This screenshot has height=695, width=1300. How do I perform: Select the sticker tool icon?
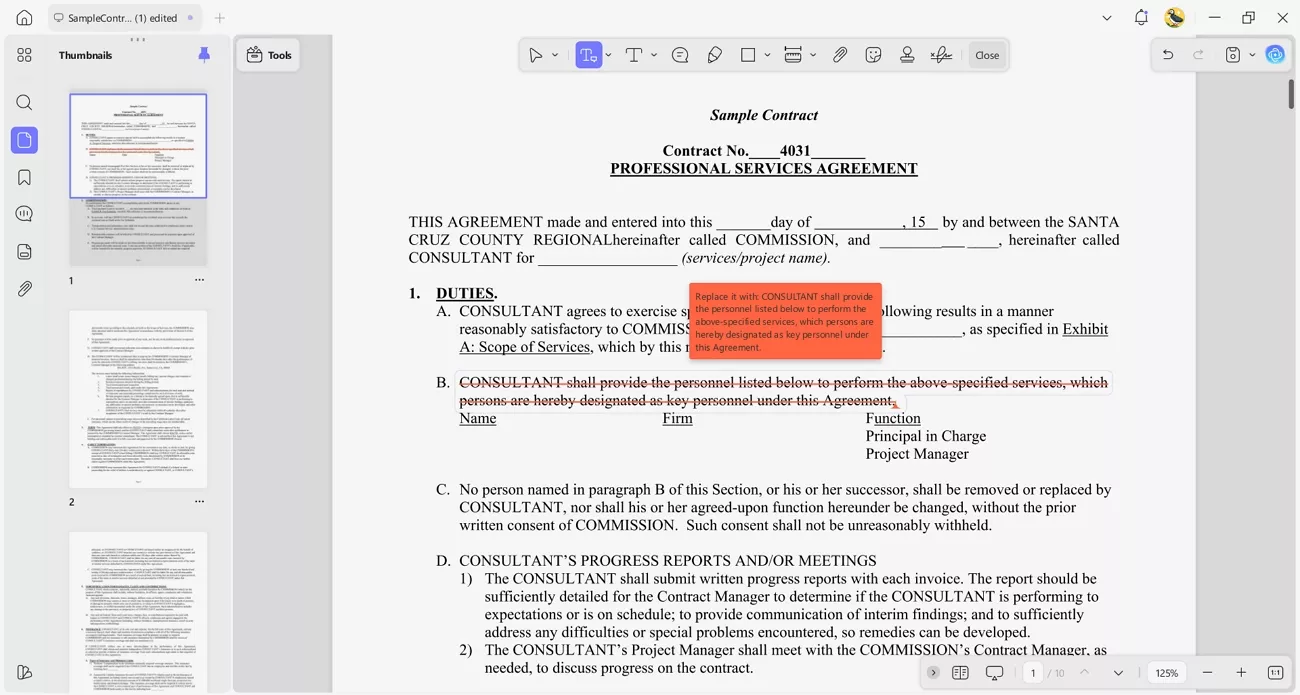873,55
